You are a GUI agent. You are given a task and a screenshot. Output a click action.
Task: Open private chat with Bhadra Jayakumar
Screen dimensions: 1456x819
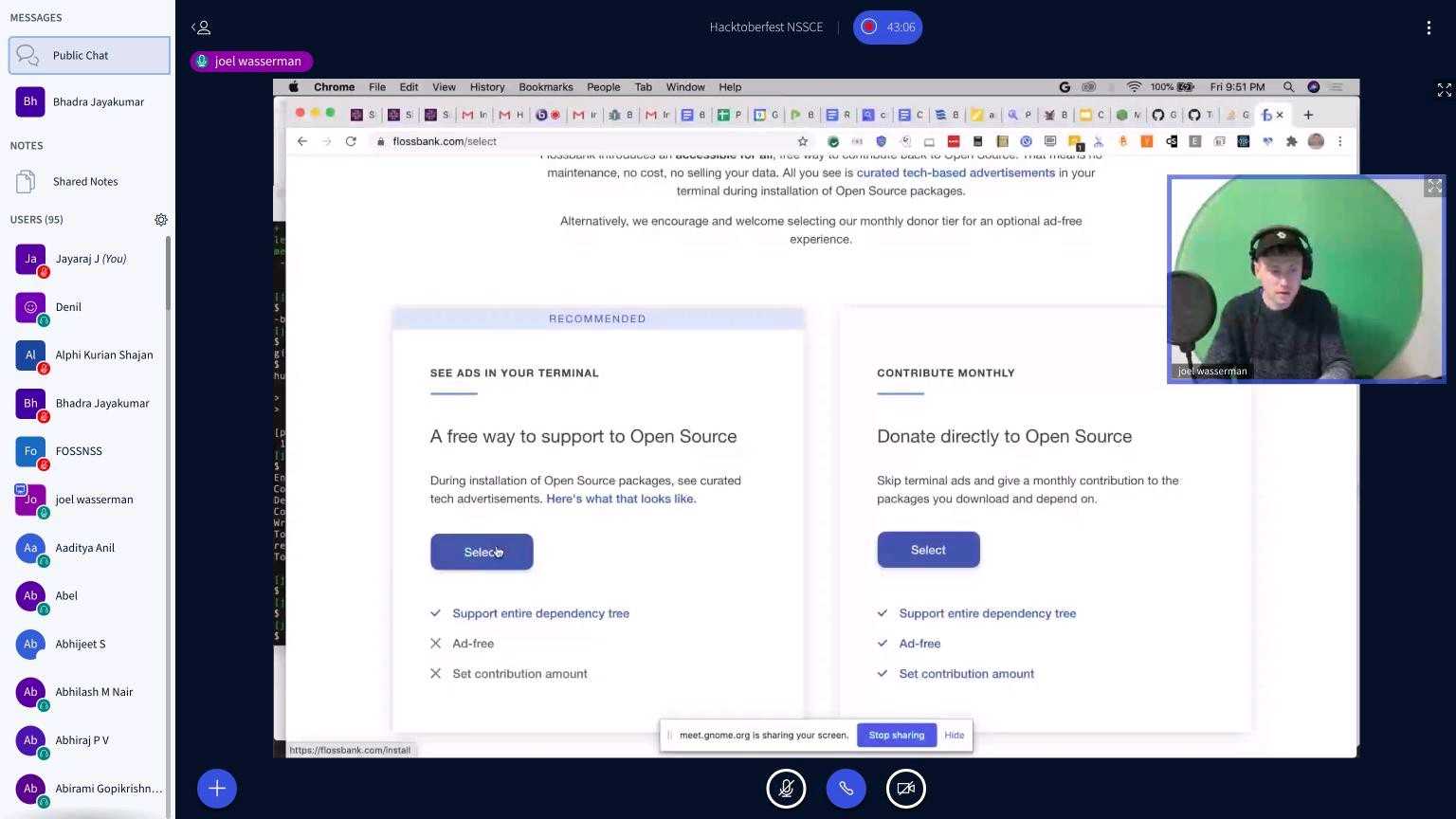coord(89,101)
